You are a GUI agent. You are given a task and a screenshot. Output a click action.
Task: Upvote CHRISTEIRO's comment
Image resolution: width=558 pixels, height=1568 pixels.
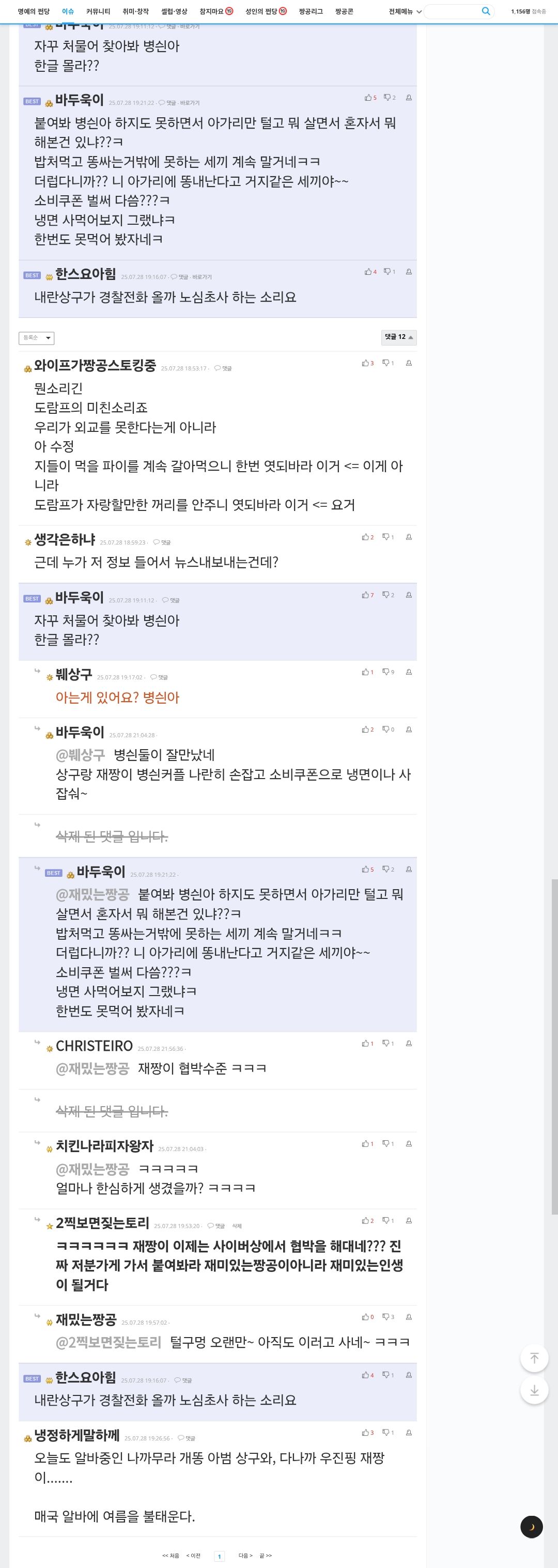367,1043
